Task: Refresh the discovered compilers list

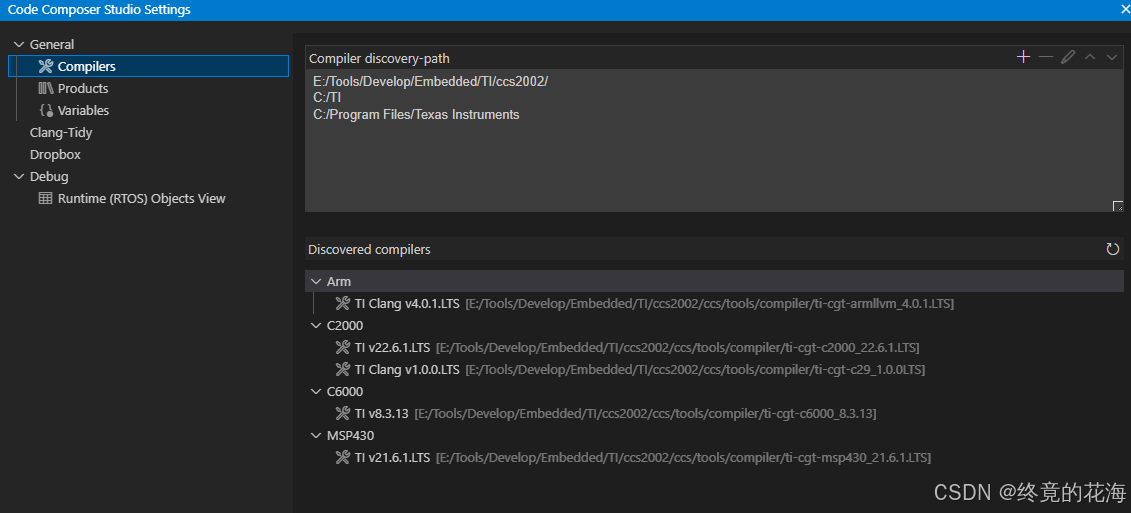Action: 1112,249
